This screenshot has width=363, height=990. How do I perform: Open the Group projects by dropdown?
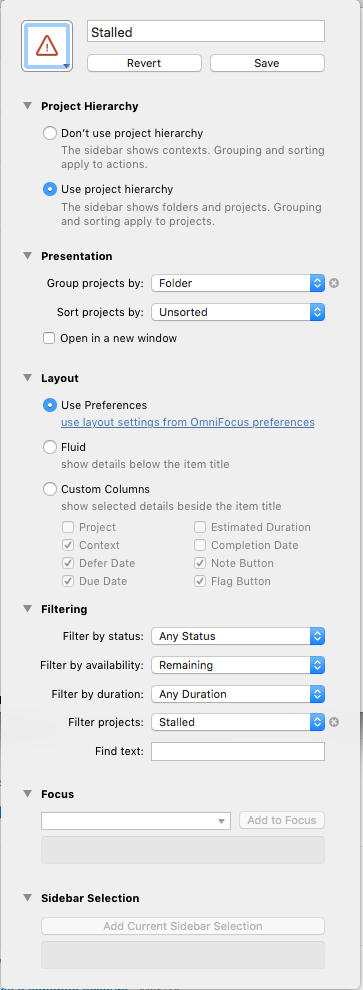(x=238, y=283)
